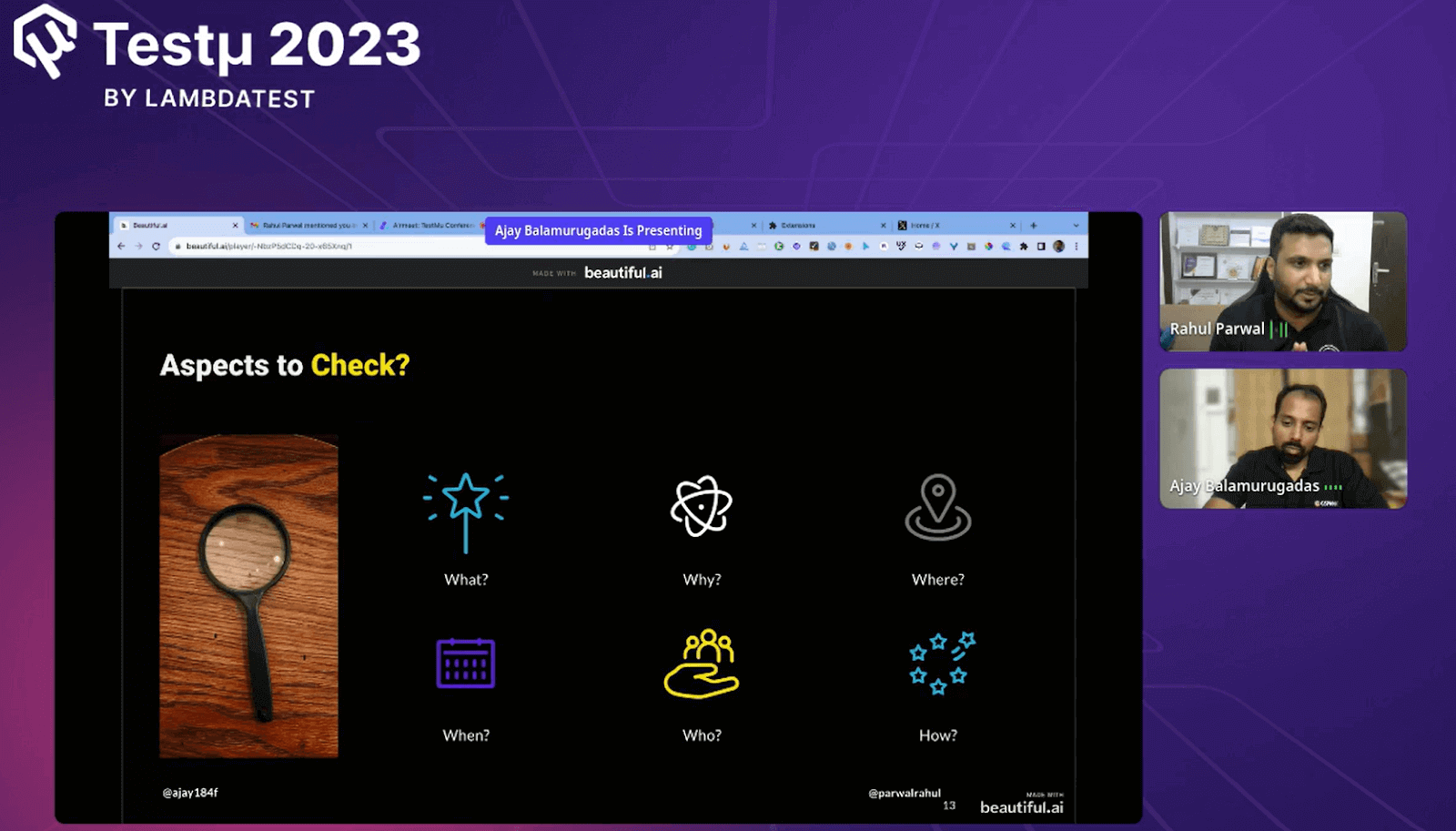Screen dimensions: 1456x831
Task: Click the 'Where?' label
Action: click(938, 580)
